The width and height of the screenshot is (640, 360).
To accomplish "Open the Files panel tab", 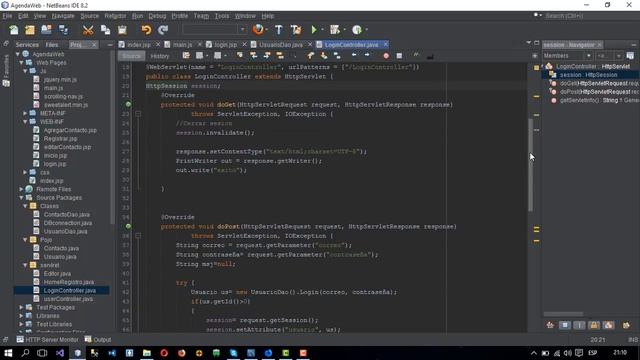I will pos(52,44).
